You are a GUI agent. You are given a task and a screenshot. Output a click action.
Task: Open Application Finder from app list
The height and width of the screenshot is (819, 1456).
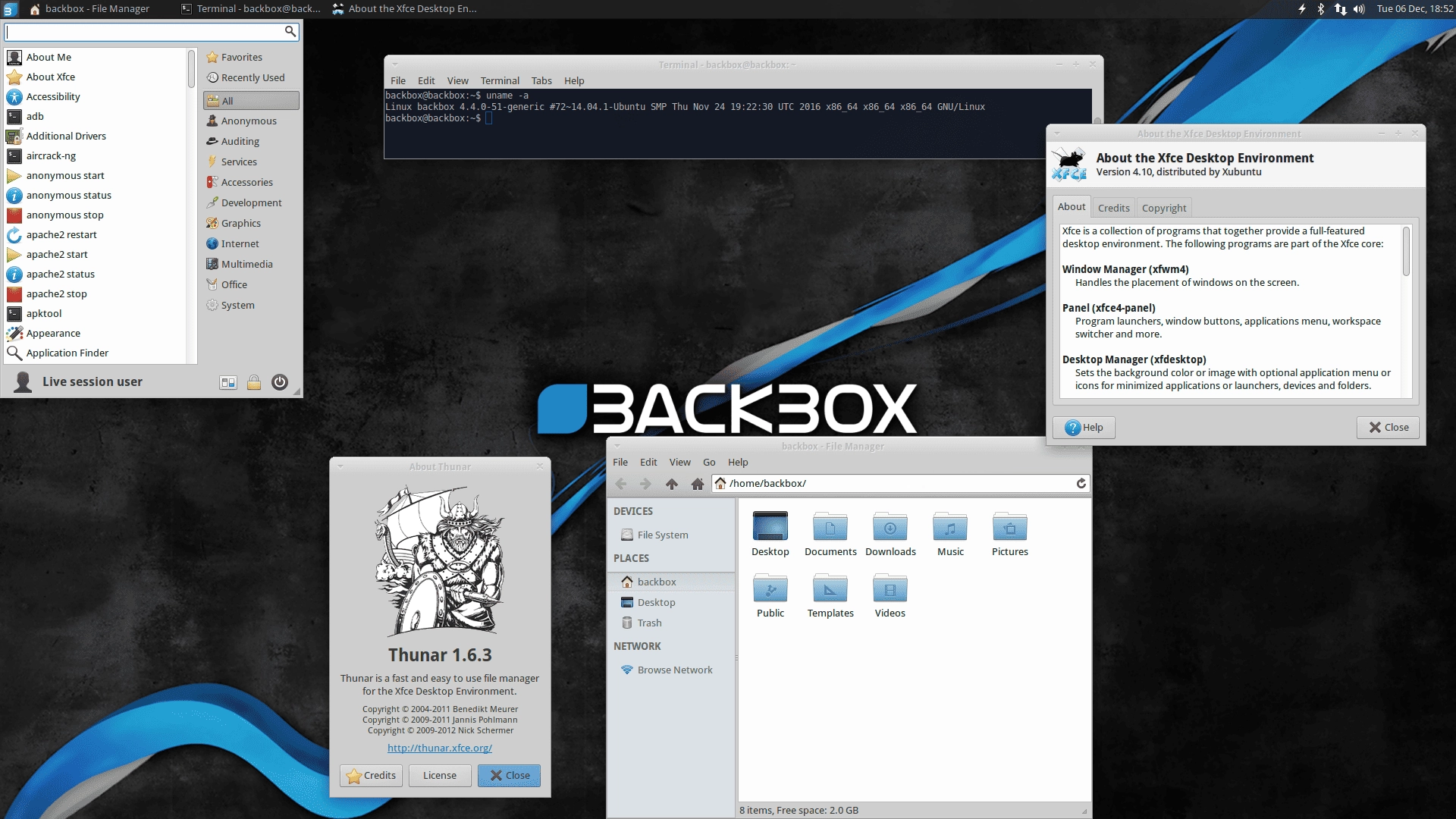[x=96, y=353]
